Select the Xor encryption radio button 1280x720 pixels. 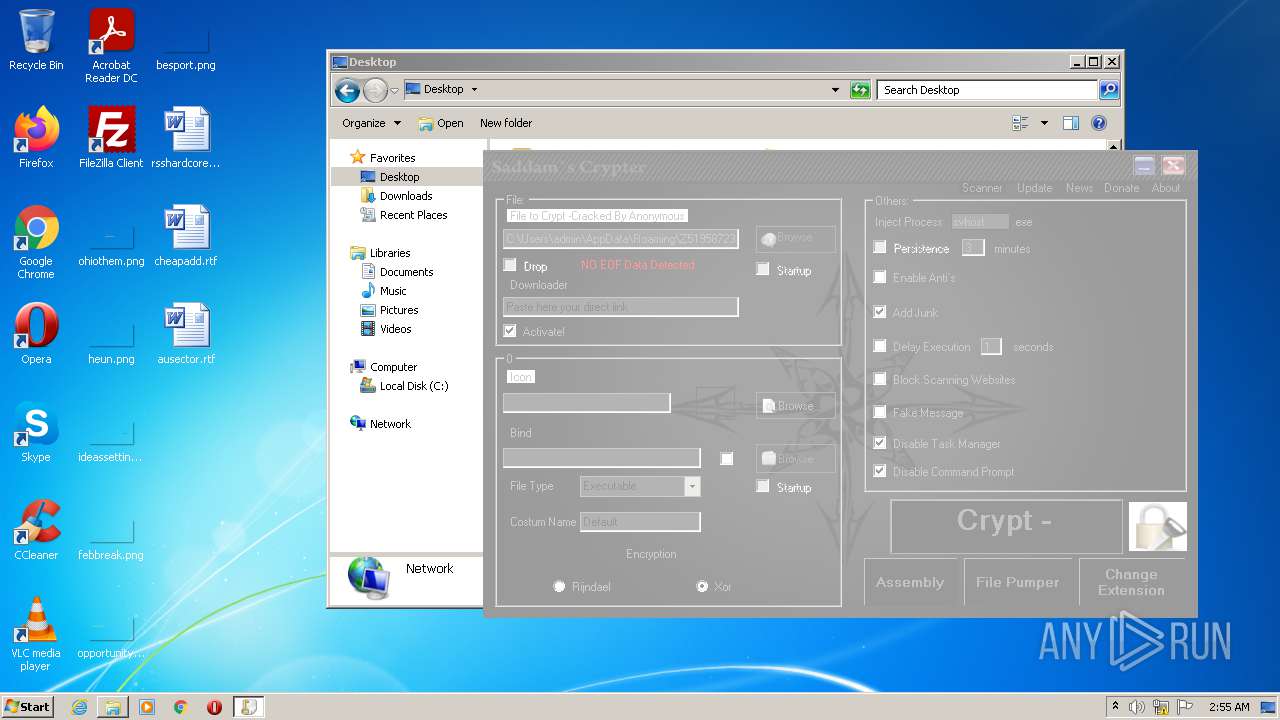[x=702, y=586]
